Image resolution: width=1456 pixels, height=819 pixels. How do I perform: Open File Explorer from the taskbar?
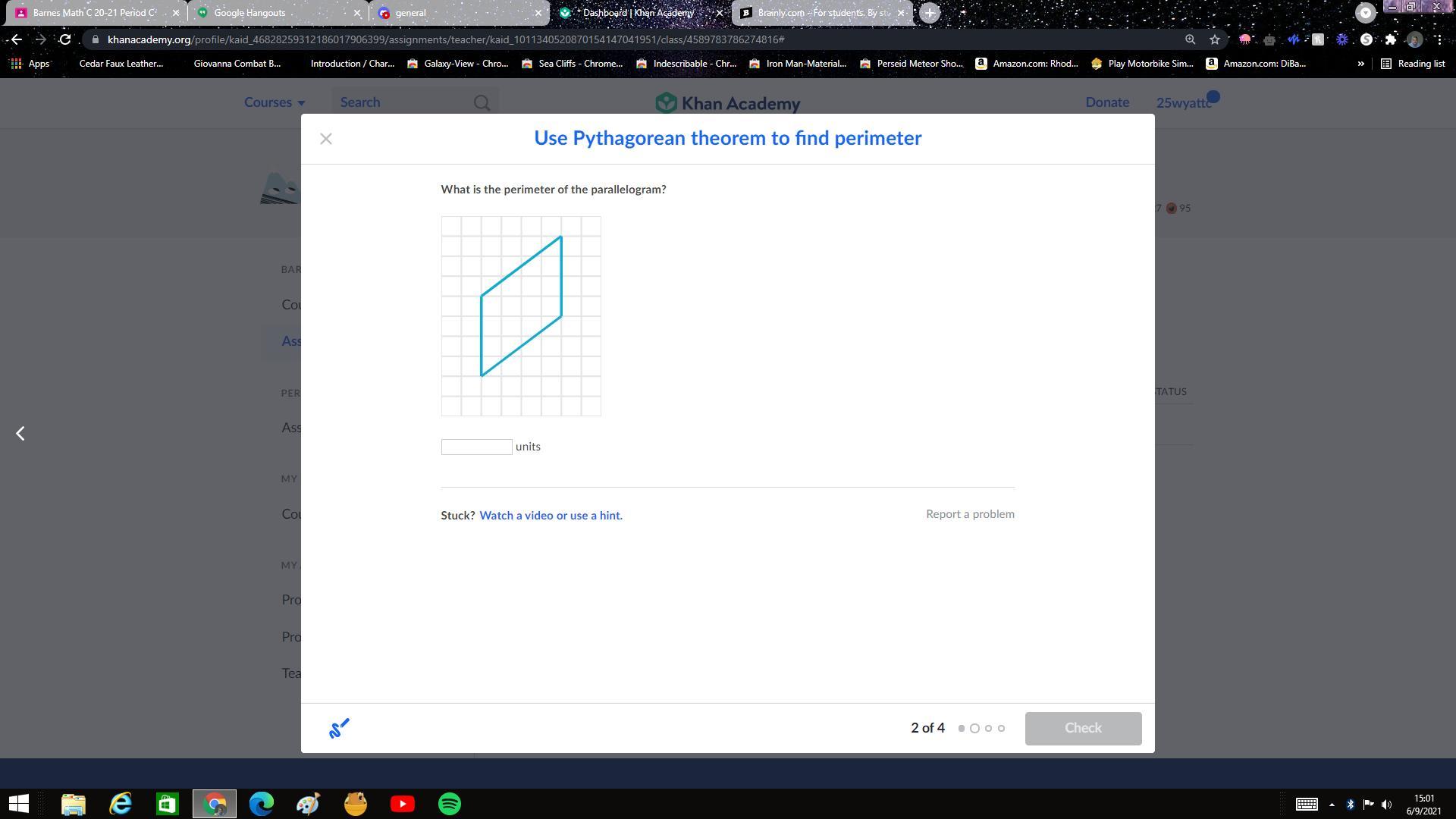click(74, 804)
